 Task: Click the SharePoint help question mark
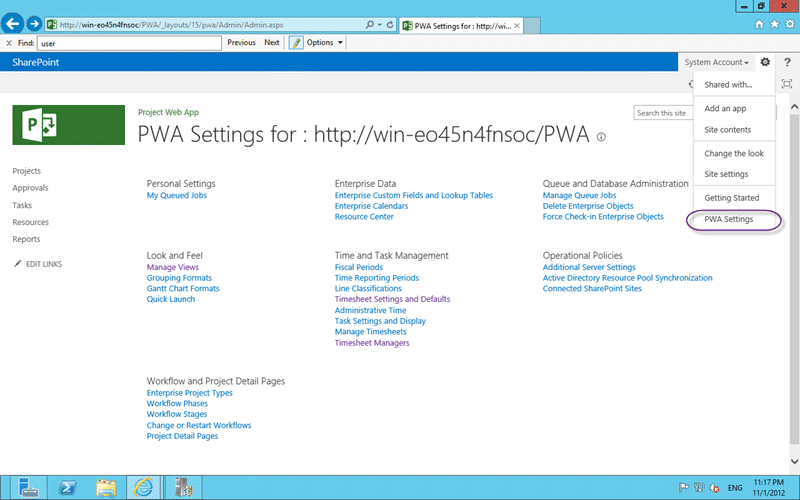pyautogui.click(x=787, y=62)
